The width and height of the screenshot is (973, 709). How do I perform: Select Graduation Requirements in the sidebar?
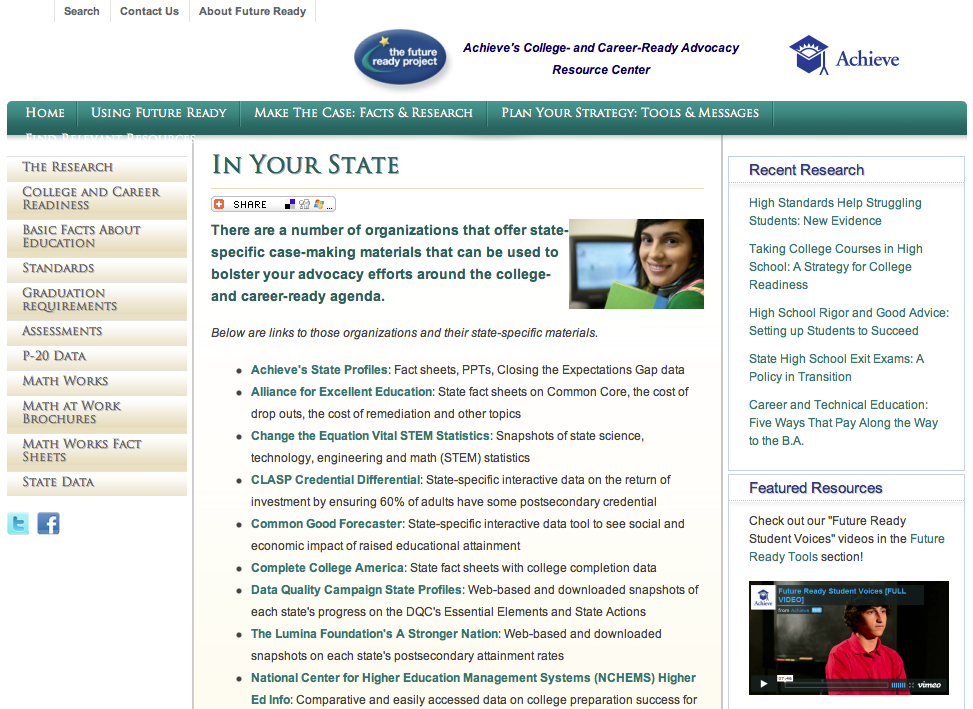(97, 300)
